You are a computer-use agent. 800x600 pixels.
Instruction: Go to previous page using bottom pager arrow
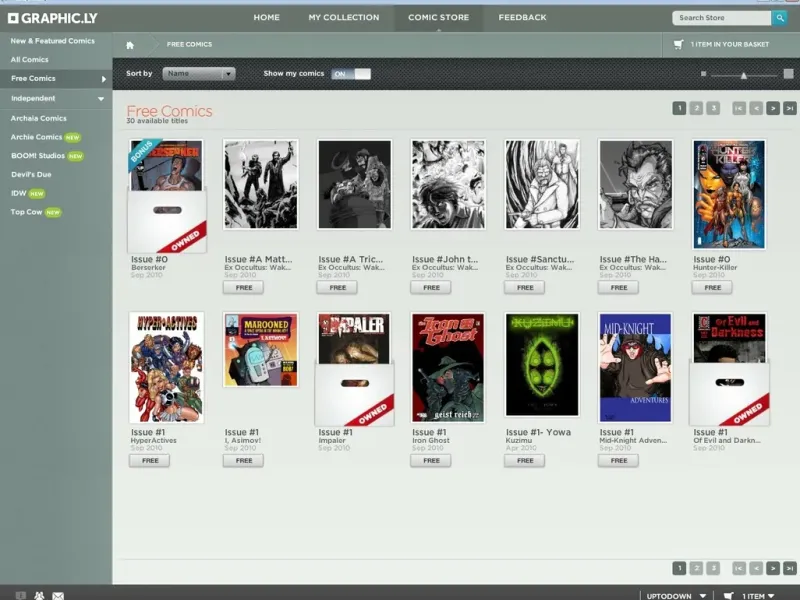756,568
